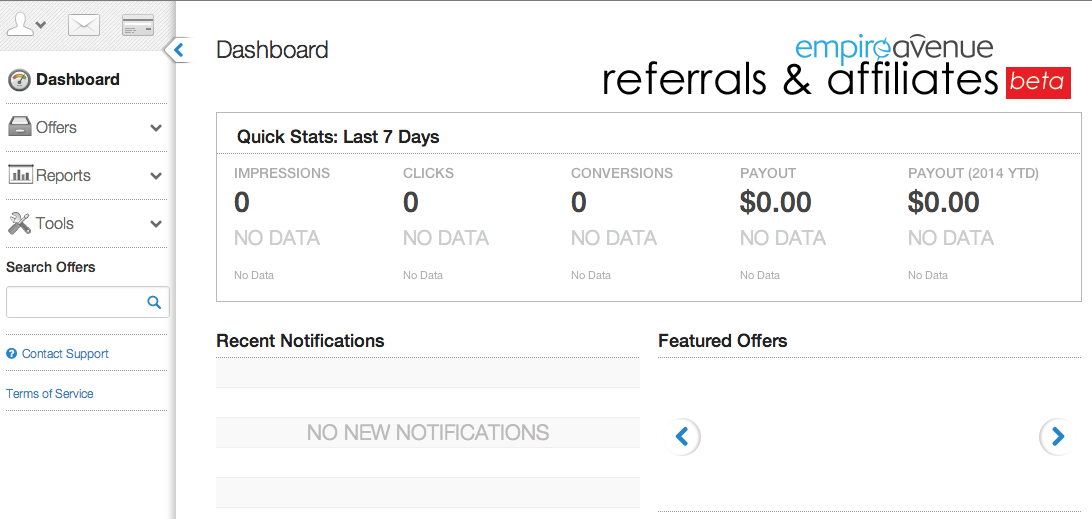The image size is (1092, 519).
Task: Click the magnifier search icon
Action: coord(154,302)
